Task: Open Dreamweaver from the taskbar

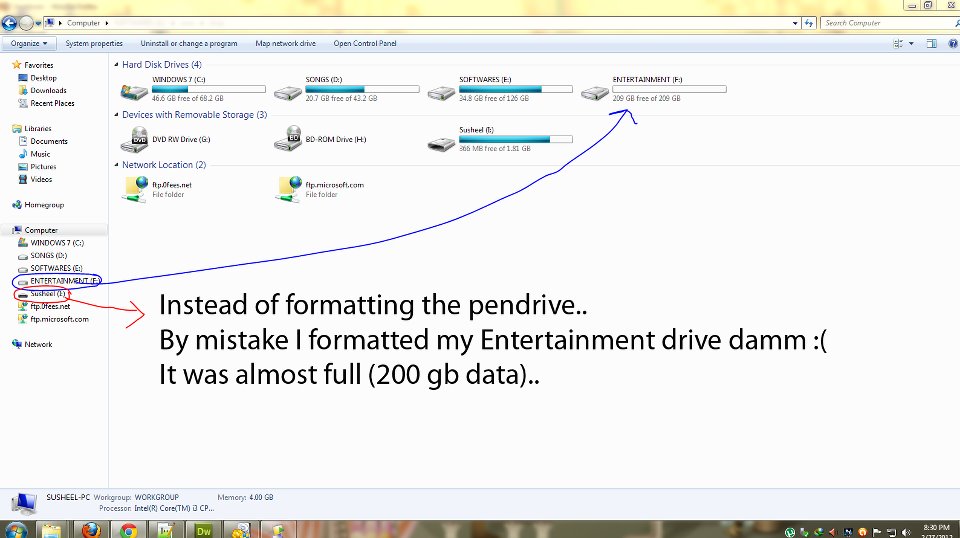Action: pyautogui.click(x=205, y=530)
